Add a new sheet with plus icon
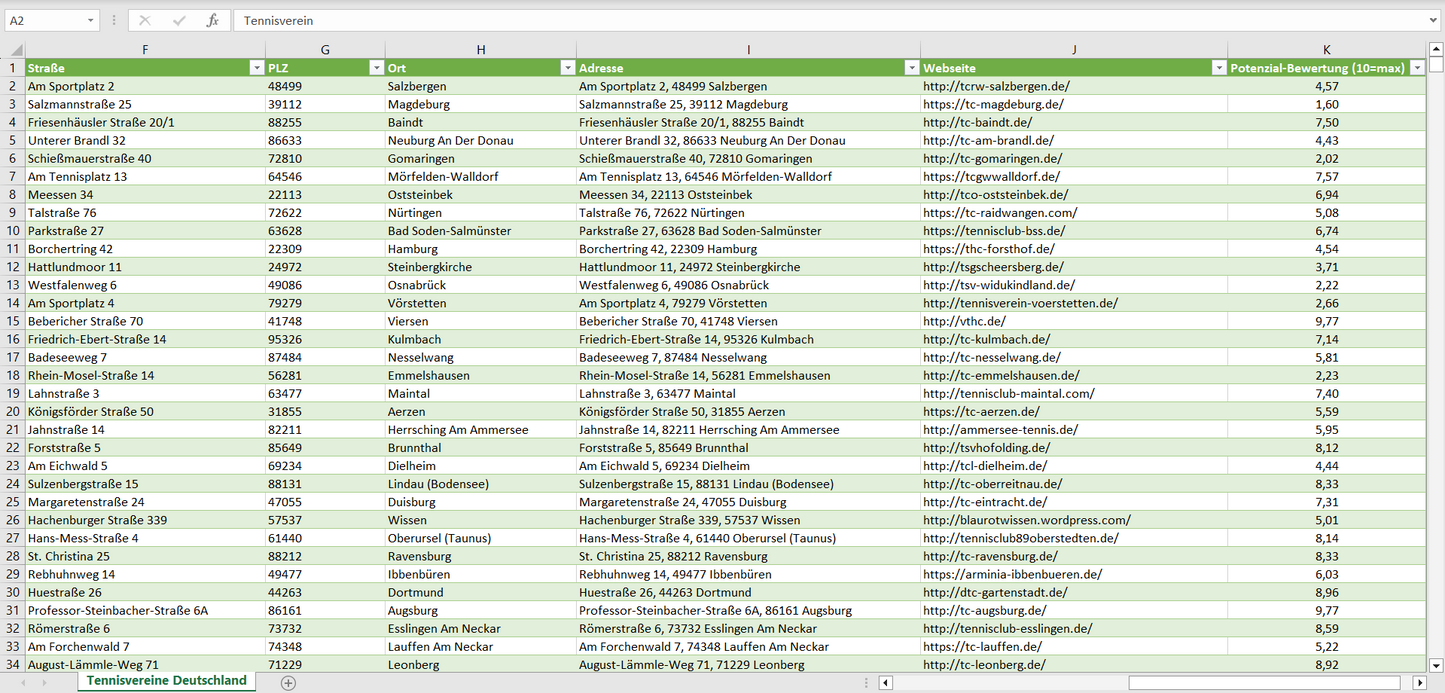1445x693 pixels. (288, 682)
